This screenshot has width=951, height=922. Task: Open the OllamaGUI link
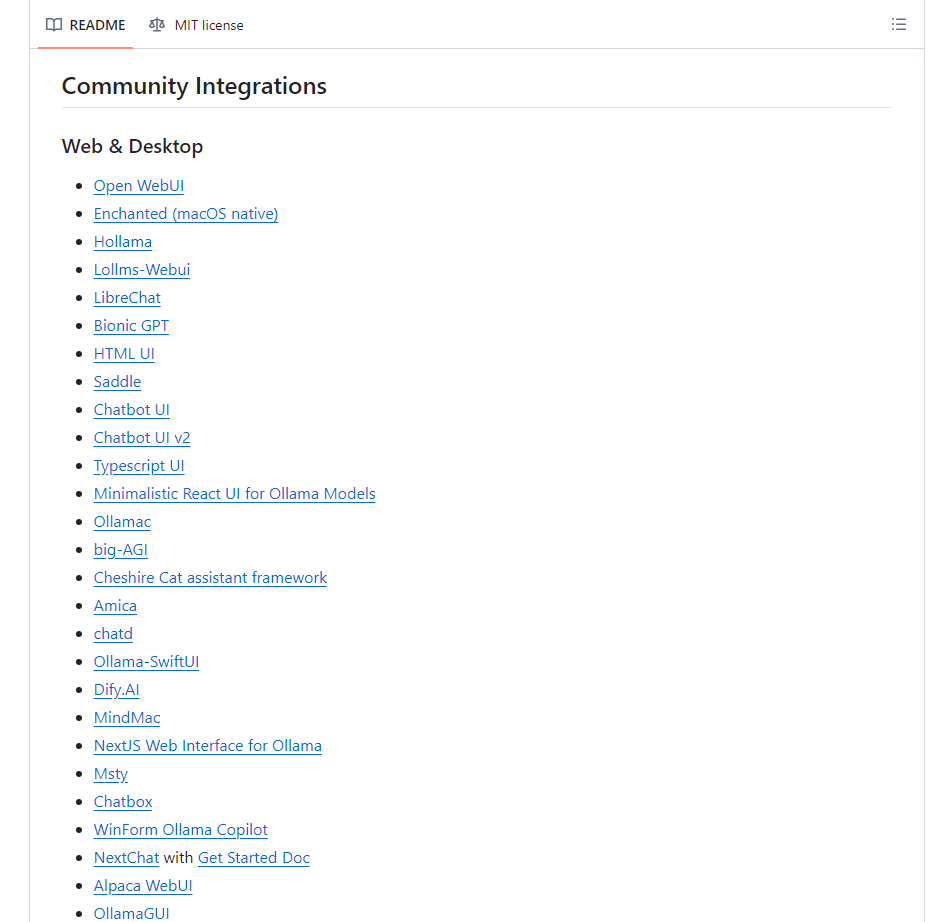point(131,914)
